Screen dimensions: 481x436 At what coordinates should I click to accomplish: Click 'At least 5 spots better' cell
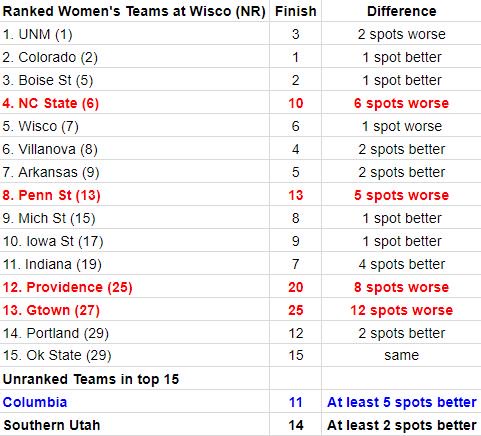pyautogui.click(x=401, y=402)
